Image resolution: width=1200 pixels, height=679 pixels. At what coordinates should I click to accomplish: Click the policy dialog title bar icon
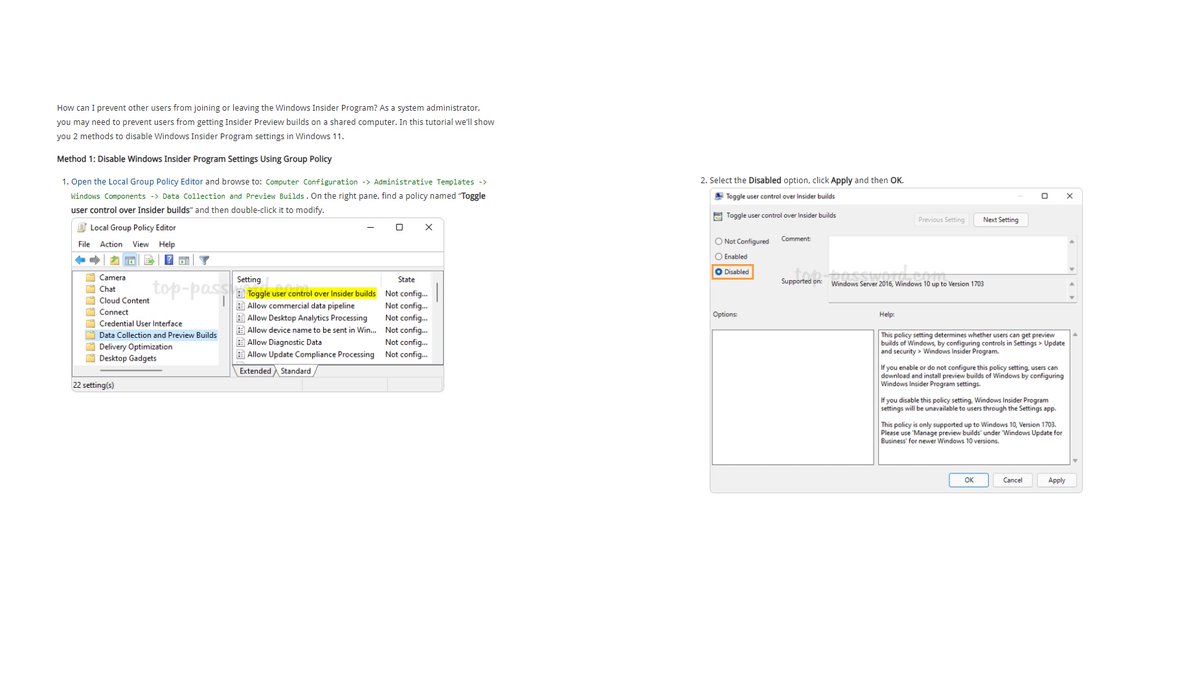719,196
